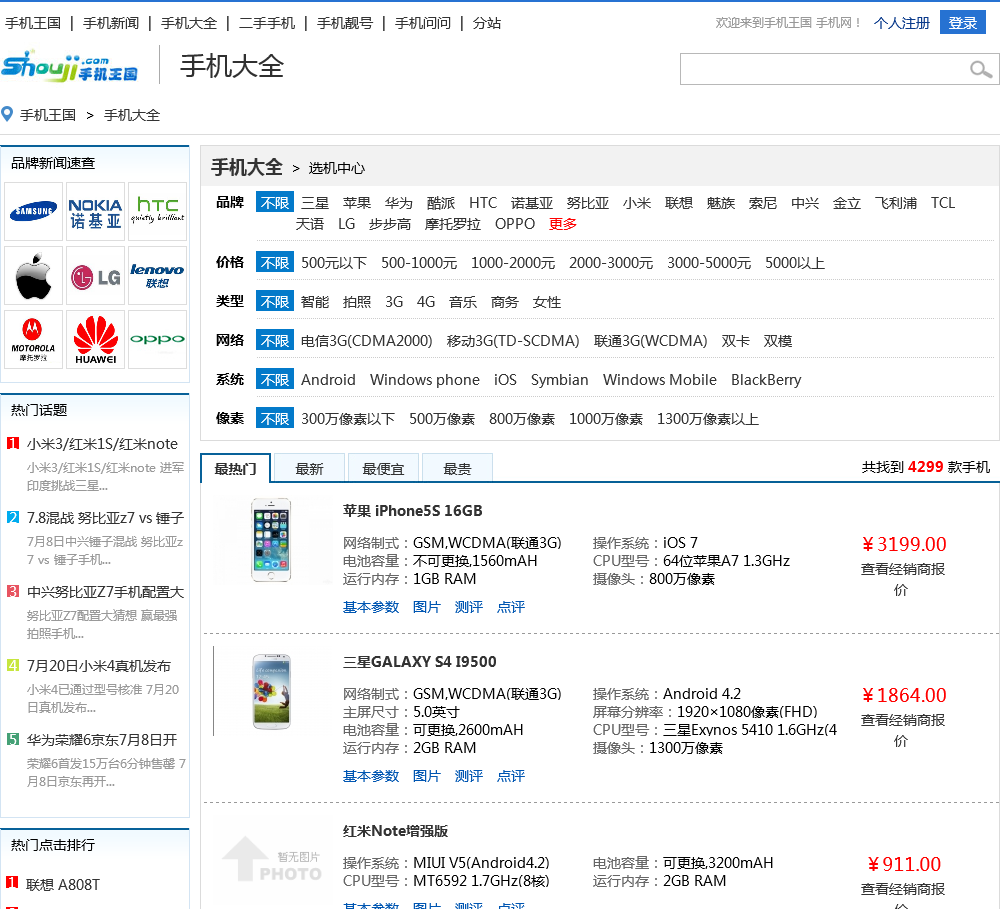Open 图片 for GALAXY S4
Image resolution: width=1000 pixels, height=909 pixels.
[x=427, y=776]
